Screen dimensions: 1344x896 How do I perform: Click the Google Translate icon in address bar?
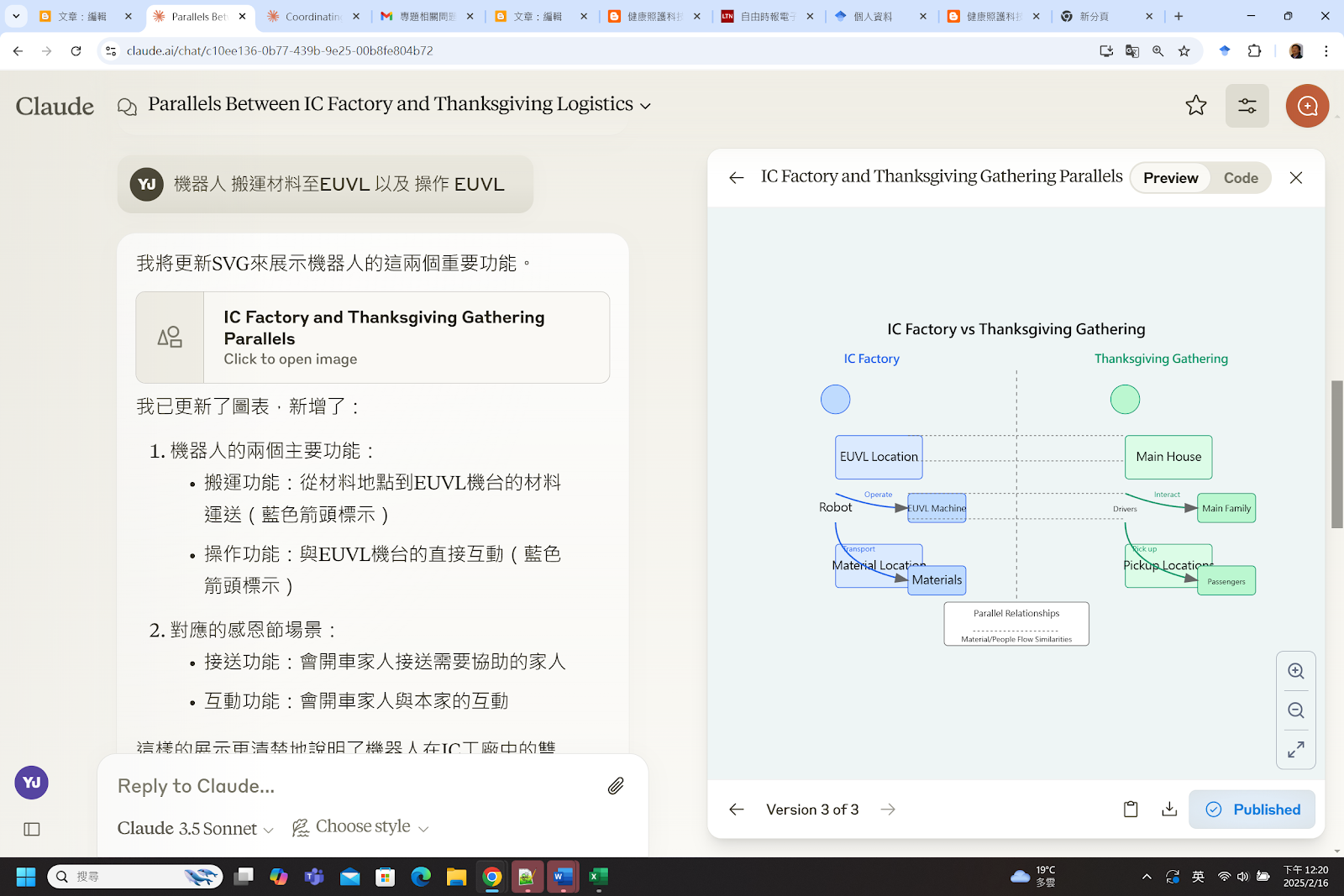pos(1132,51)
